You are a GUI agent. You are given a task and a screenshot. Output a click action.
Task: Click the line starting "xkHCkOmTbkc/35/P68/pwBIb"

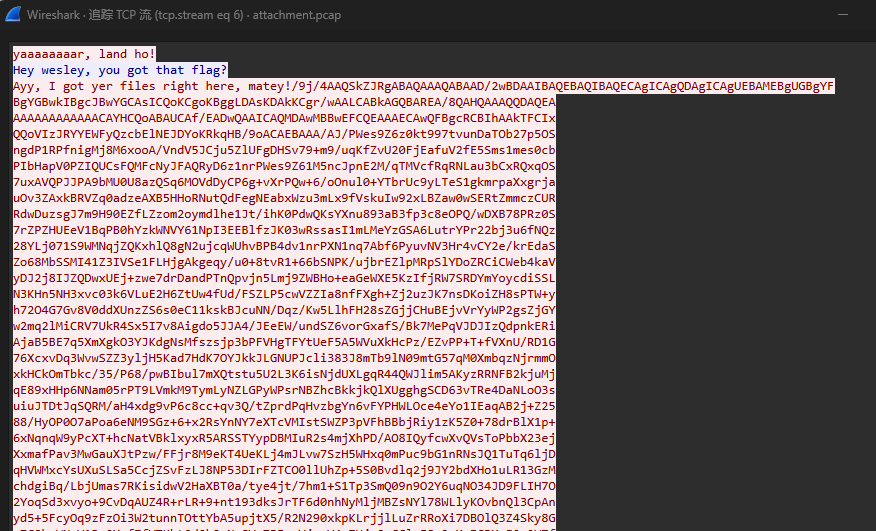[284, 374]
